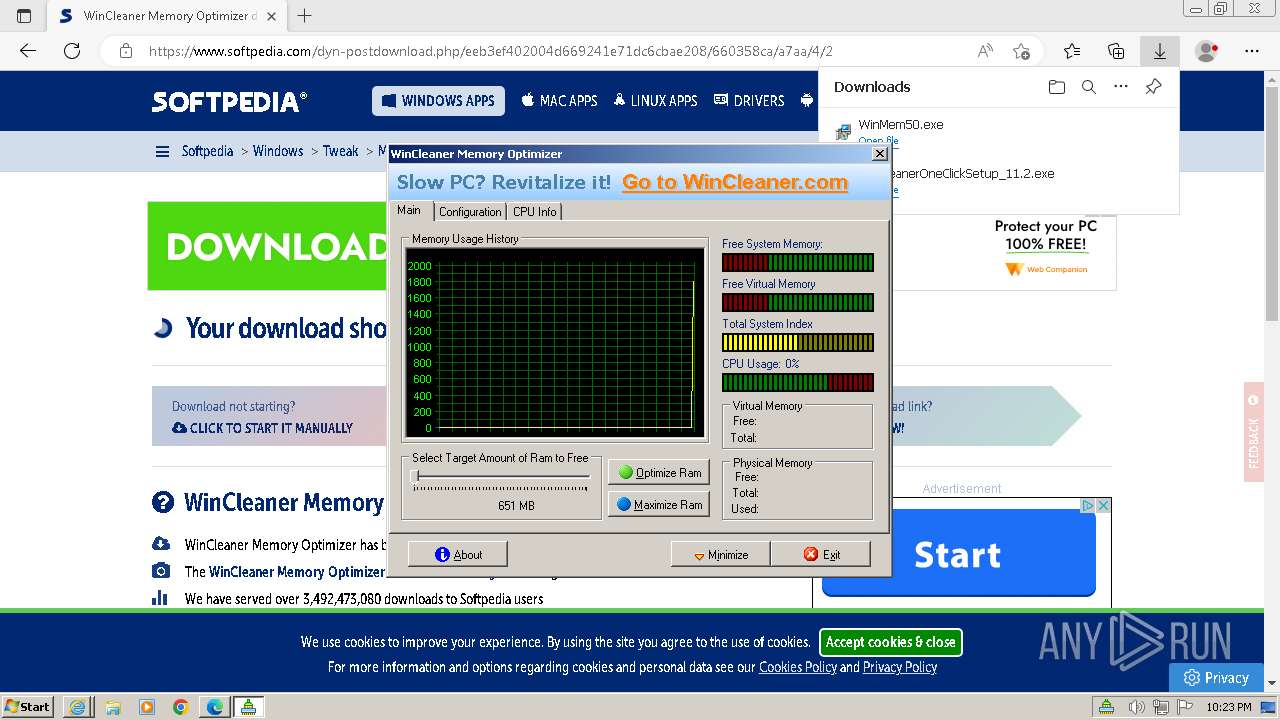Click the address bar URL
Image resolution: width=1280 pixels, height=720 pixels.
click(x=490, y=51)
